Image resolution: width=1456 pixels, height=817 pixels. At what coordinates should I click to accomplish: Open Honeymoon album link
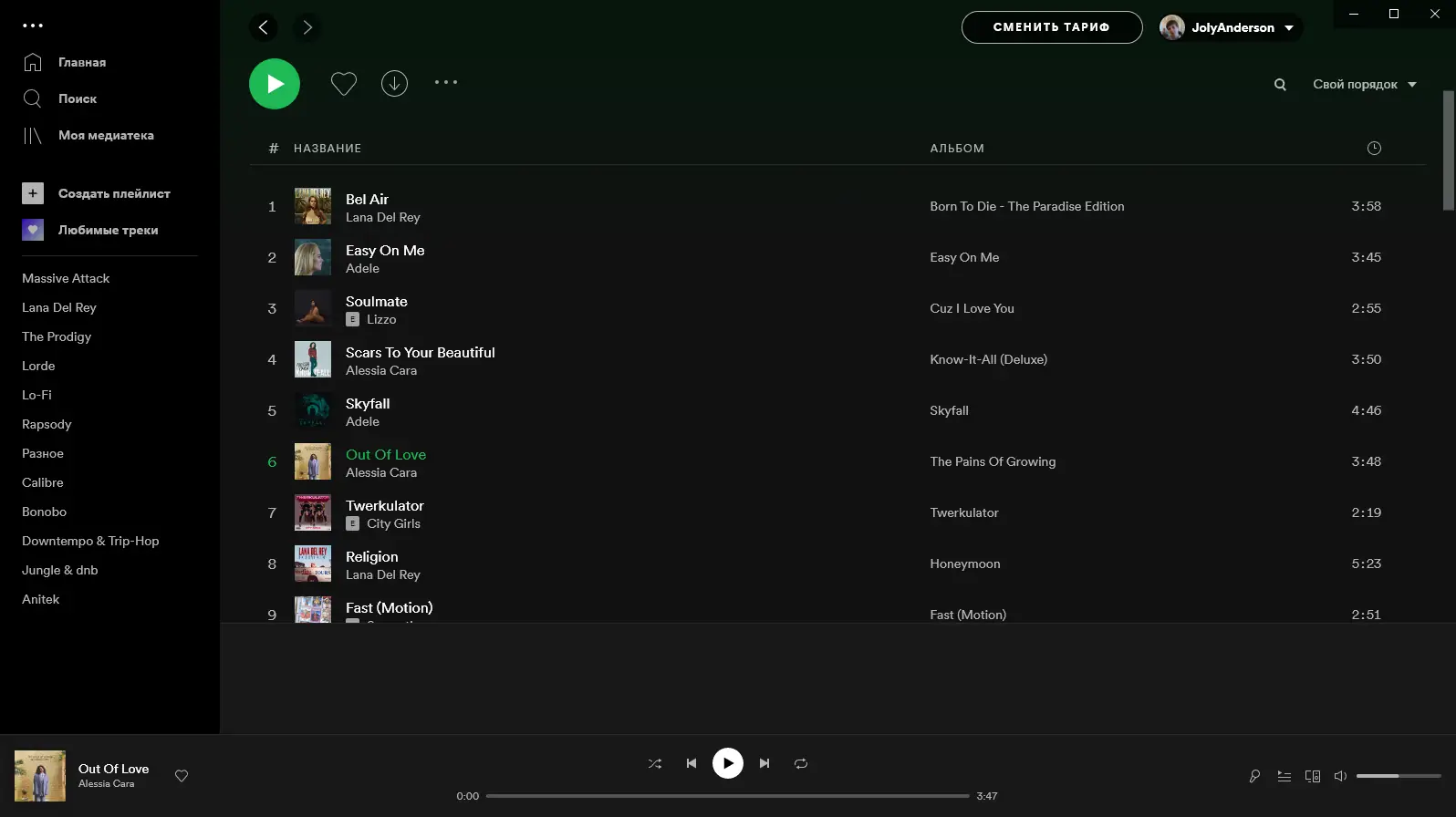coord(965,564)
